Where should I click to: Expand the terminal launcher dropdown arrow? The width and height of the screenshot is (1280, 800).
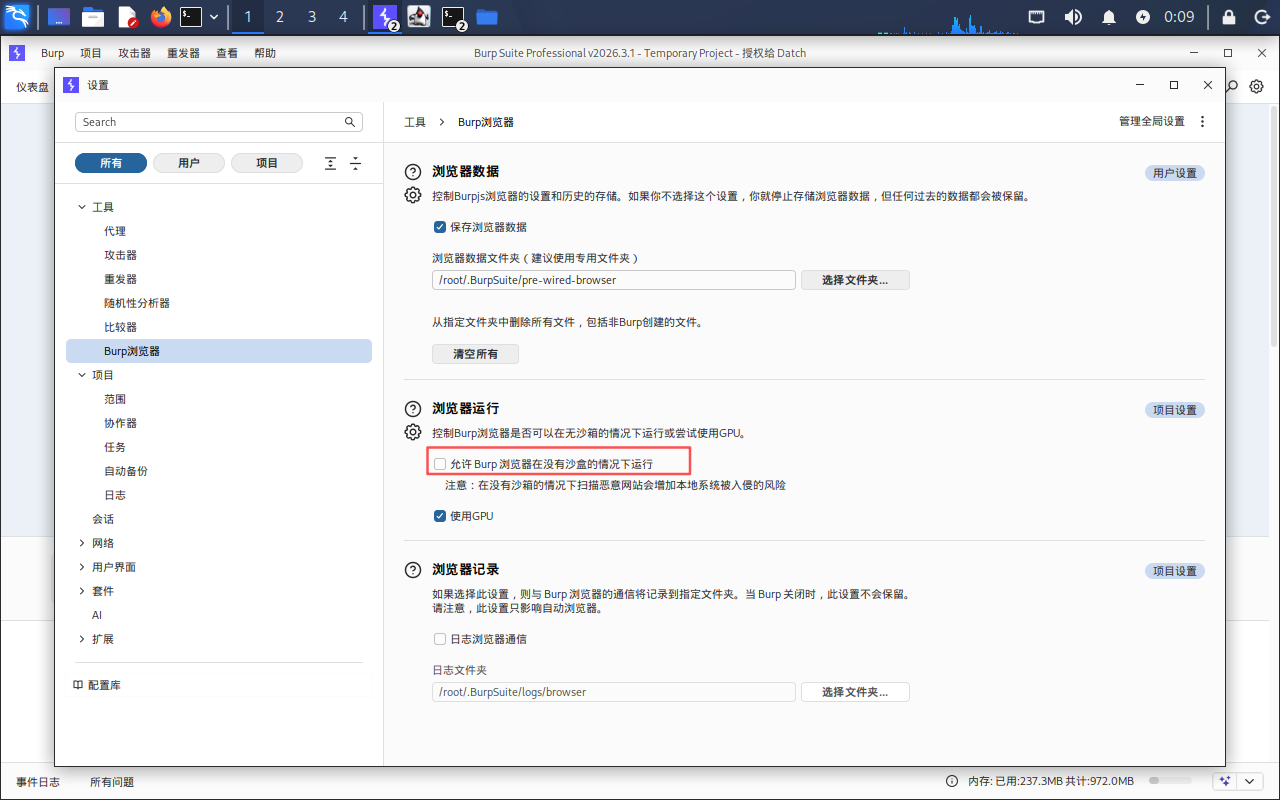point(214,17)
